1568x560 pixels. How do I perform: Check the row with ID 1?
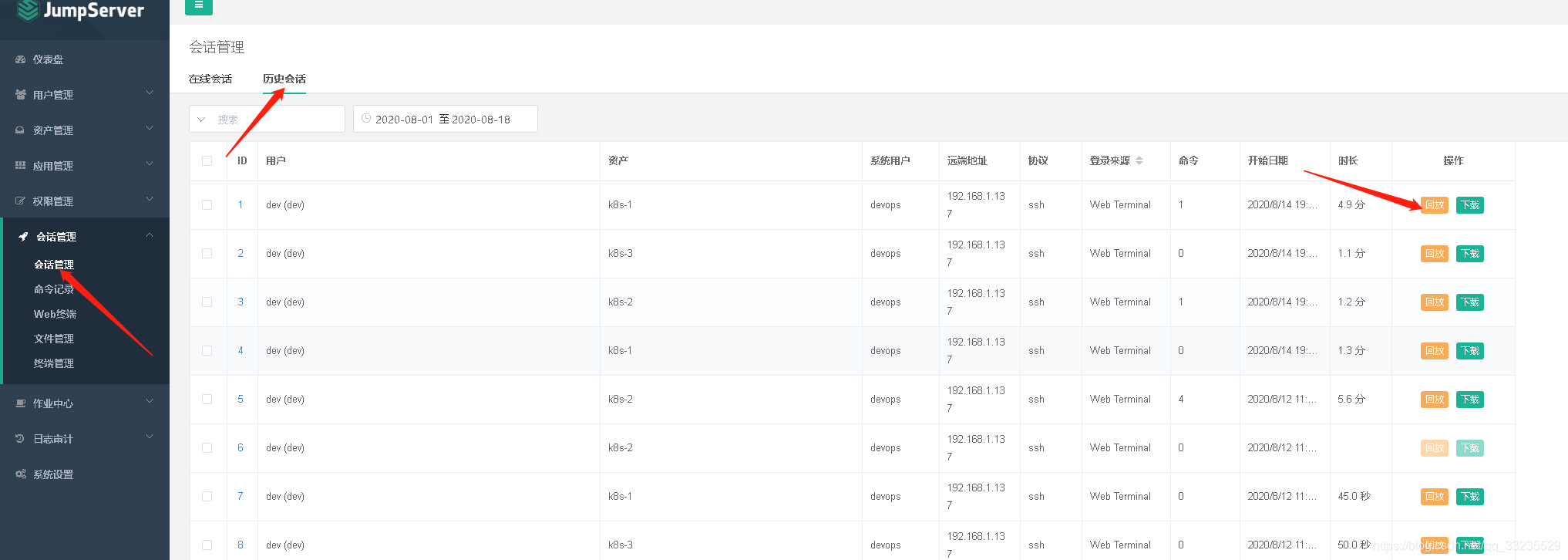click(207, 205)
